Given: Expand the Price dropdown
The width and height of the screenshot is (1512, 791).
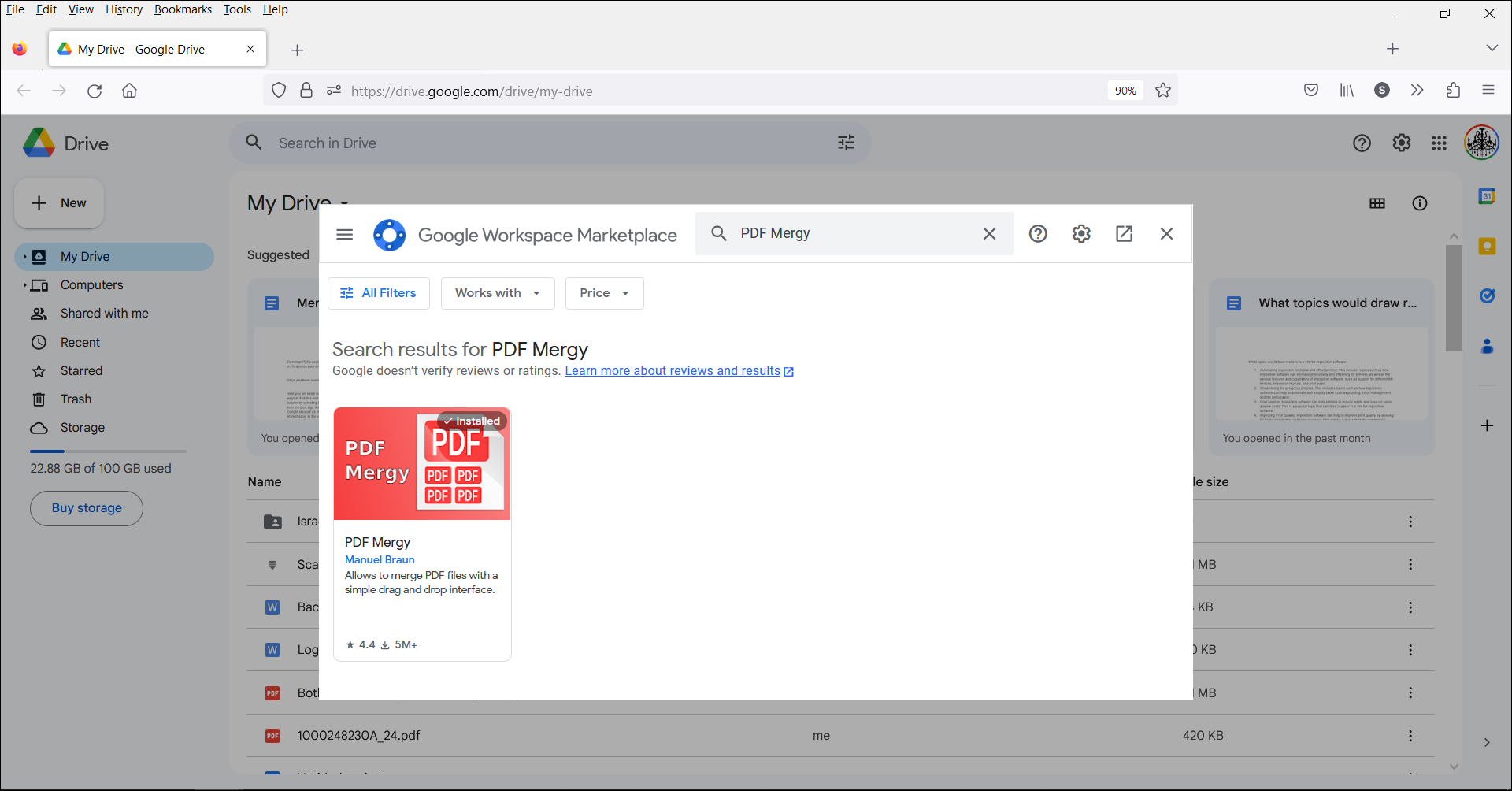Looking at the screenshot, I should tap(604, 293).
